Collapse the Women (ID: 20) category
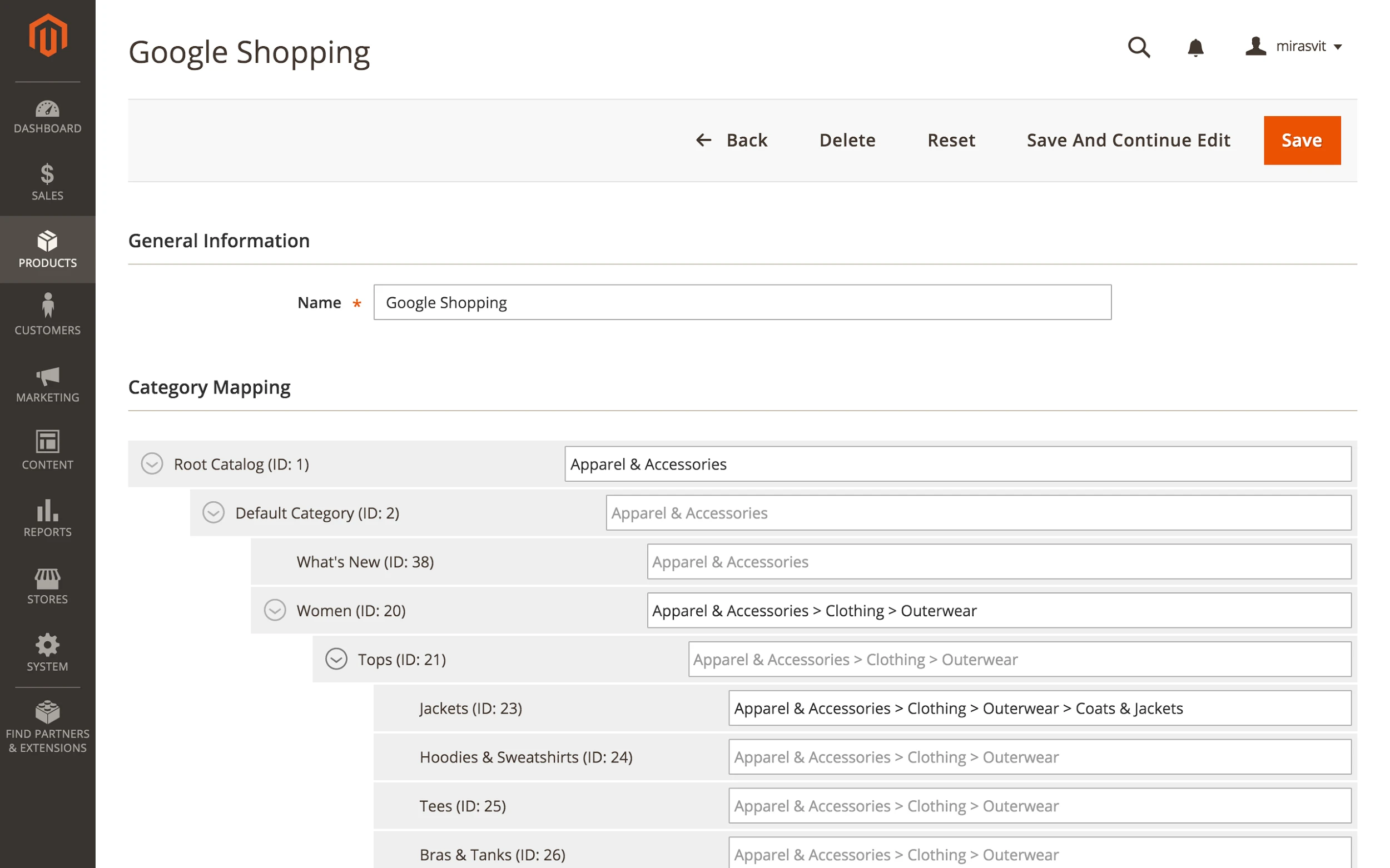Image resolution: width=1390 pixels, height=868 pixels. coord(275,610)
